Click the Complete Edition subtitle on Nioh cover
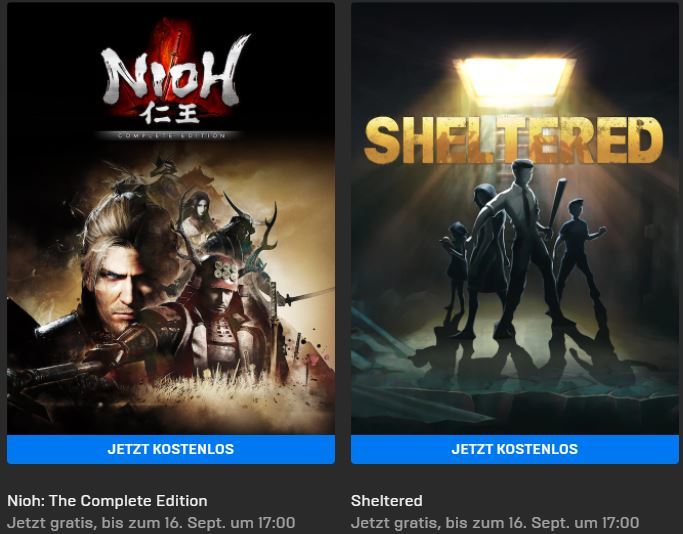This screenshot has width=683, height=534. click(x=171, y=135)
